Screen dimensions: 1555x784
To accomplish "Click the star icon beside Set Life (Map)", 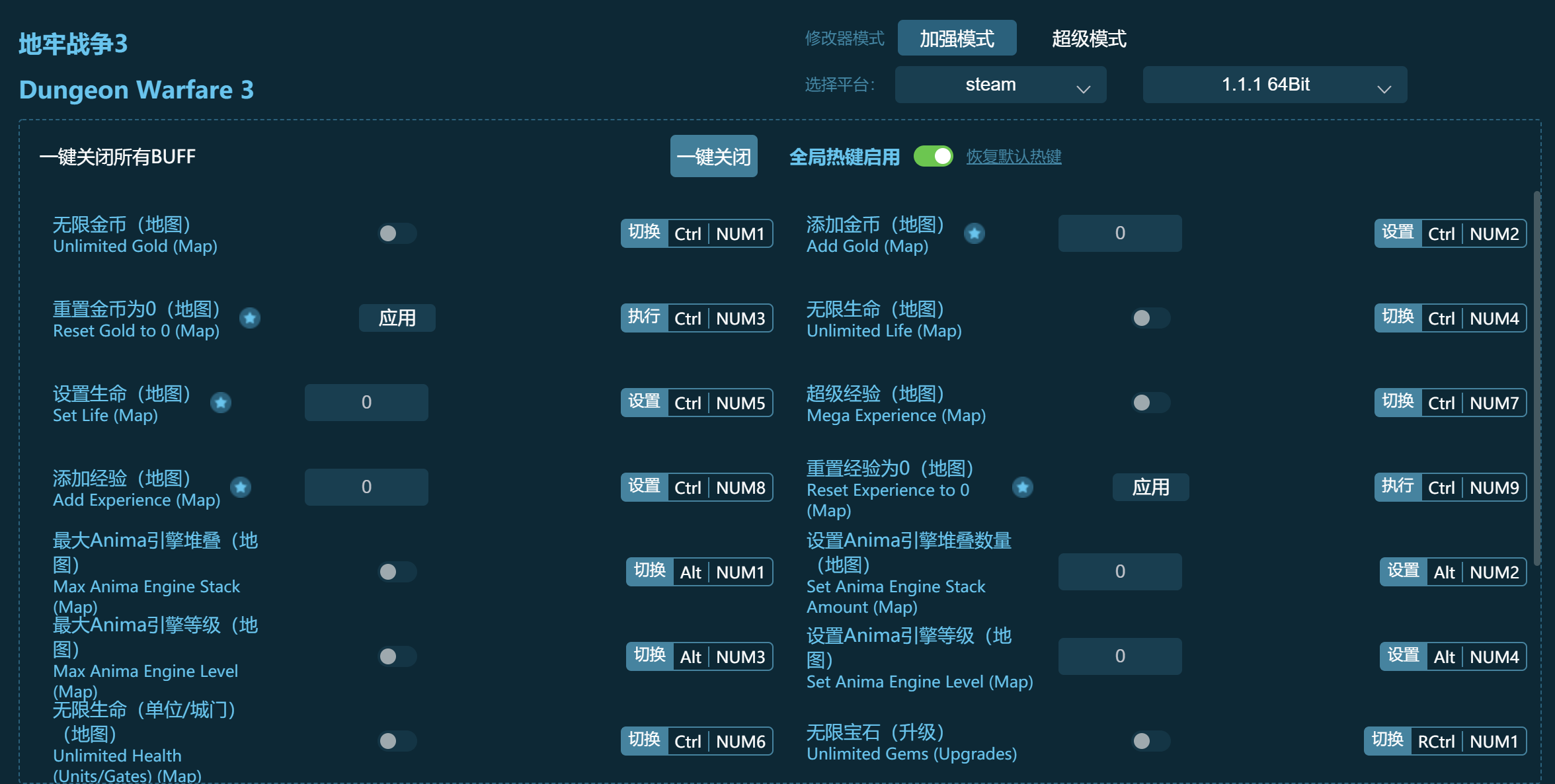I will point(221,403).
